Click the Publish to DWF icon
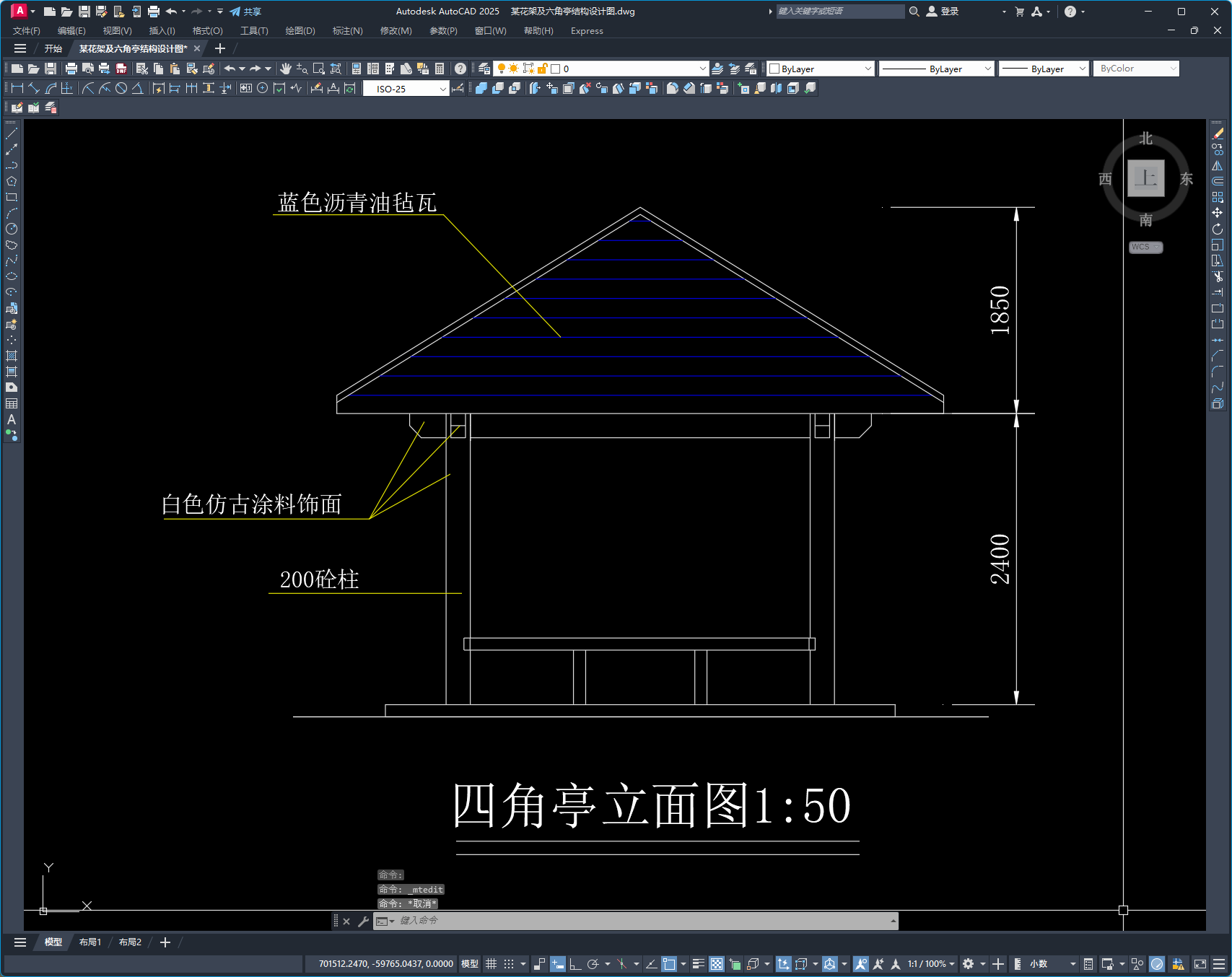The height and width of the screenshot is (977, 1232). (121, 69)
